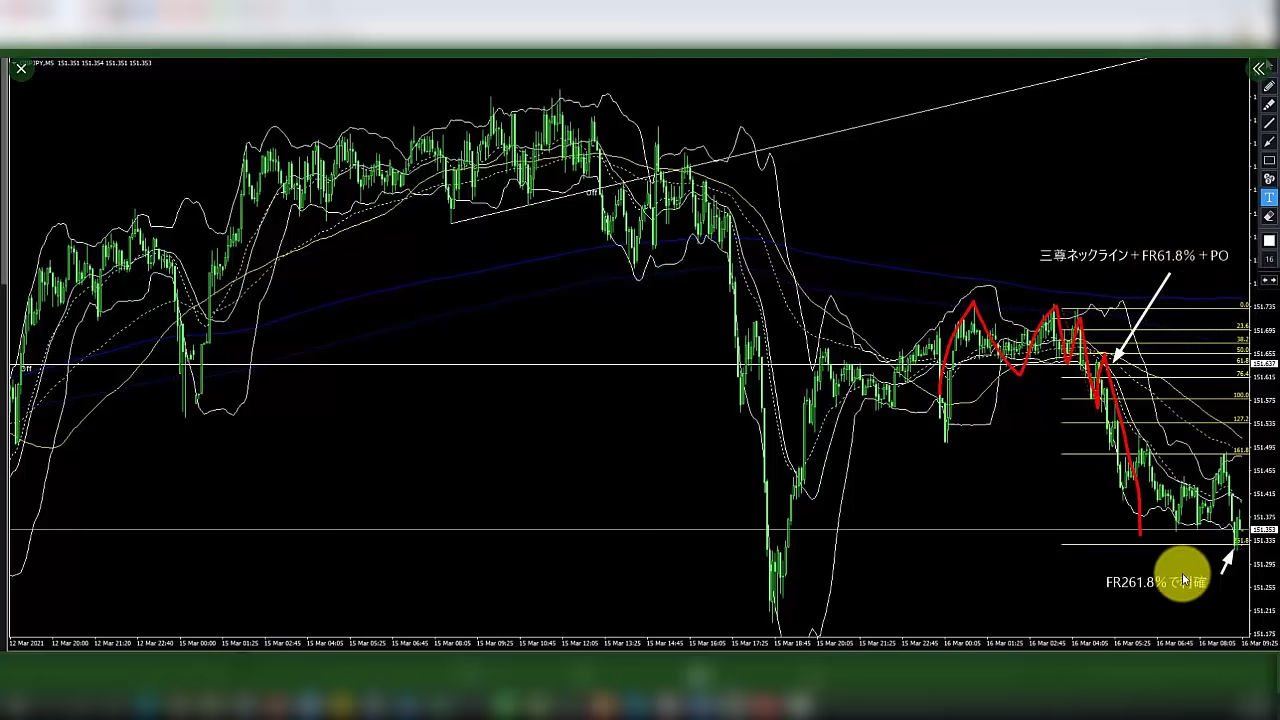This screenshot has width=1280, height=720.
Task: Select the pencil drawing tool
Action: click(x=1269, y=87)
